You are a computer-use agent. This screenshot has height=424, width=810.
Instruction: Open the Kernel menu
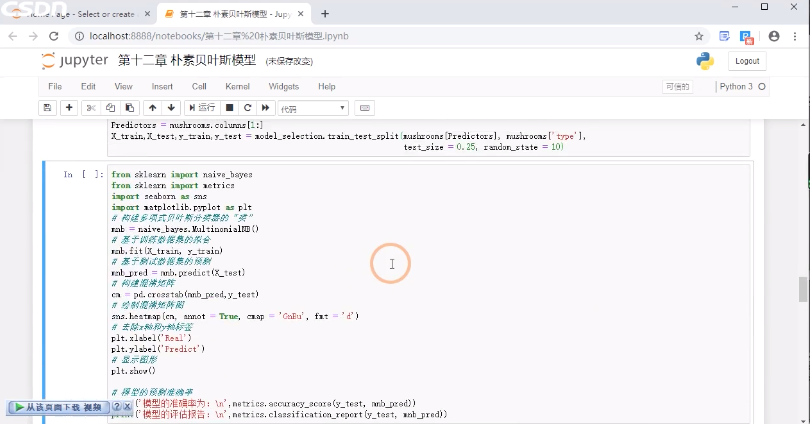[237, 86]
